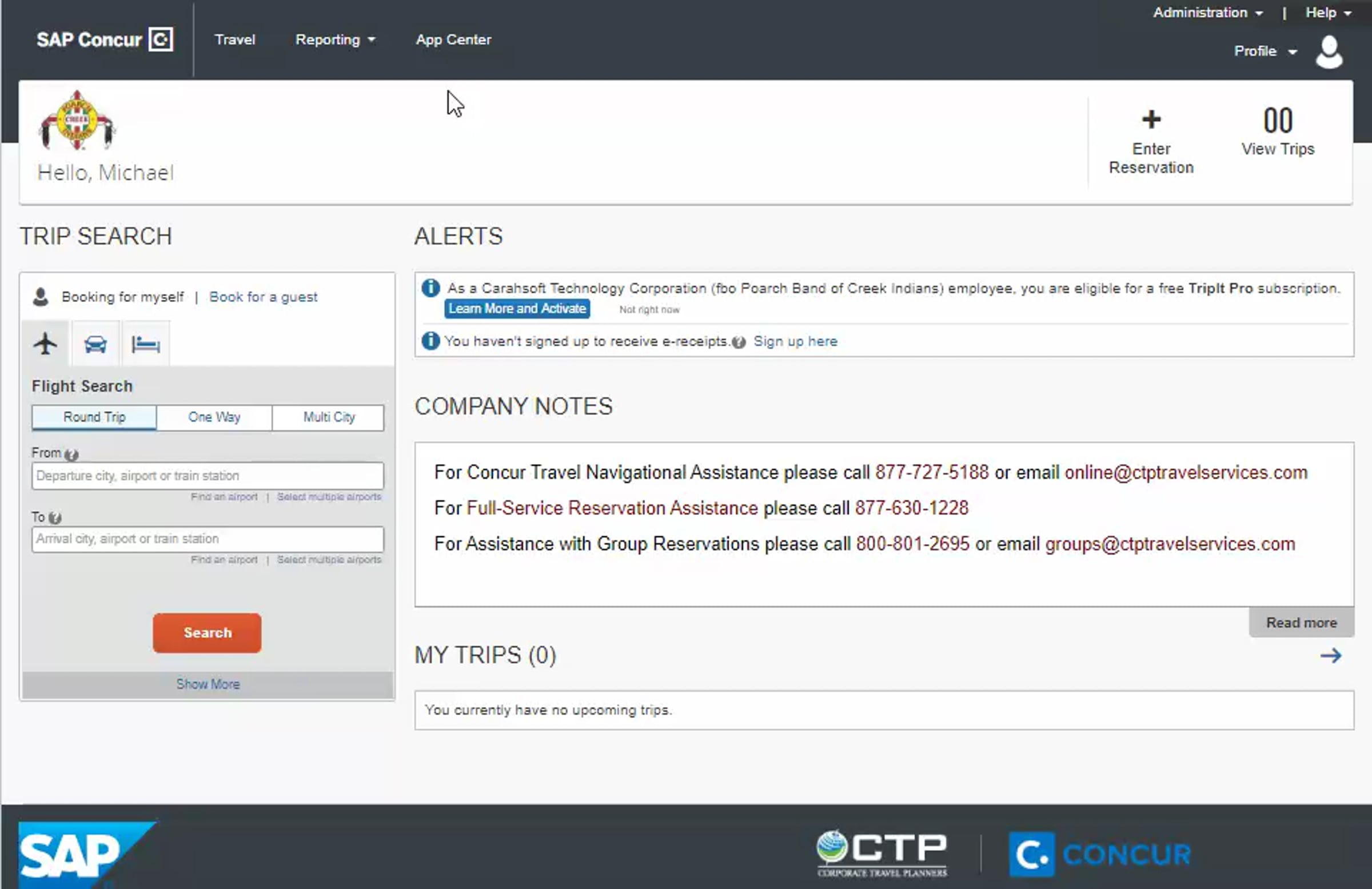Click the MY TRIPS (0) heading
1372x889 pixels.
click(485, 656)
